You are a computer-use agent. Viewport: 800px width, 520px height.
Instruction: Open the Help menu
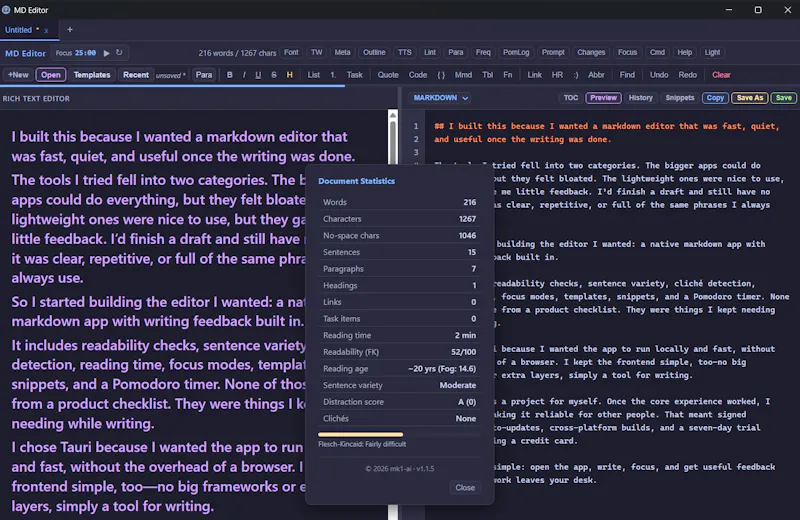[685, 53]
